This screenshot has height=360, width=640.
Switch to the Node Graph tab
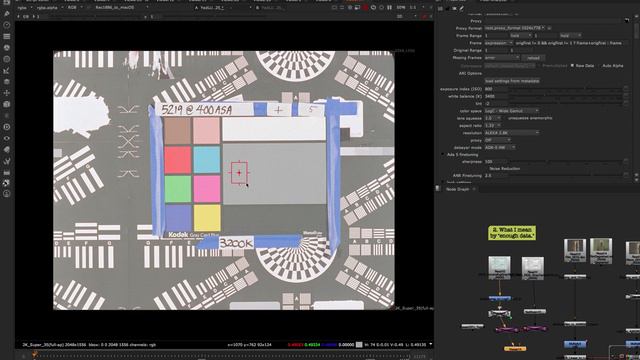pos(457,189)
